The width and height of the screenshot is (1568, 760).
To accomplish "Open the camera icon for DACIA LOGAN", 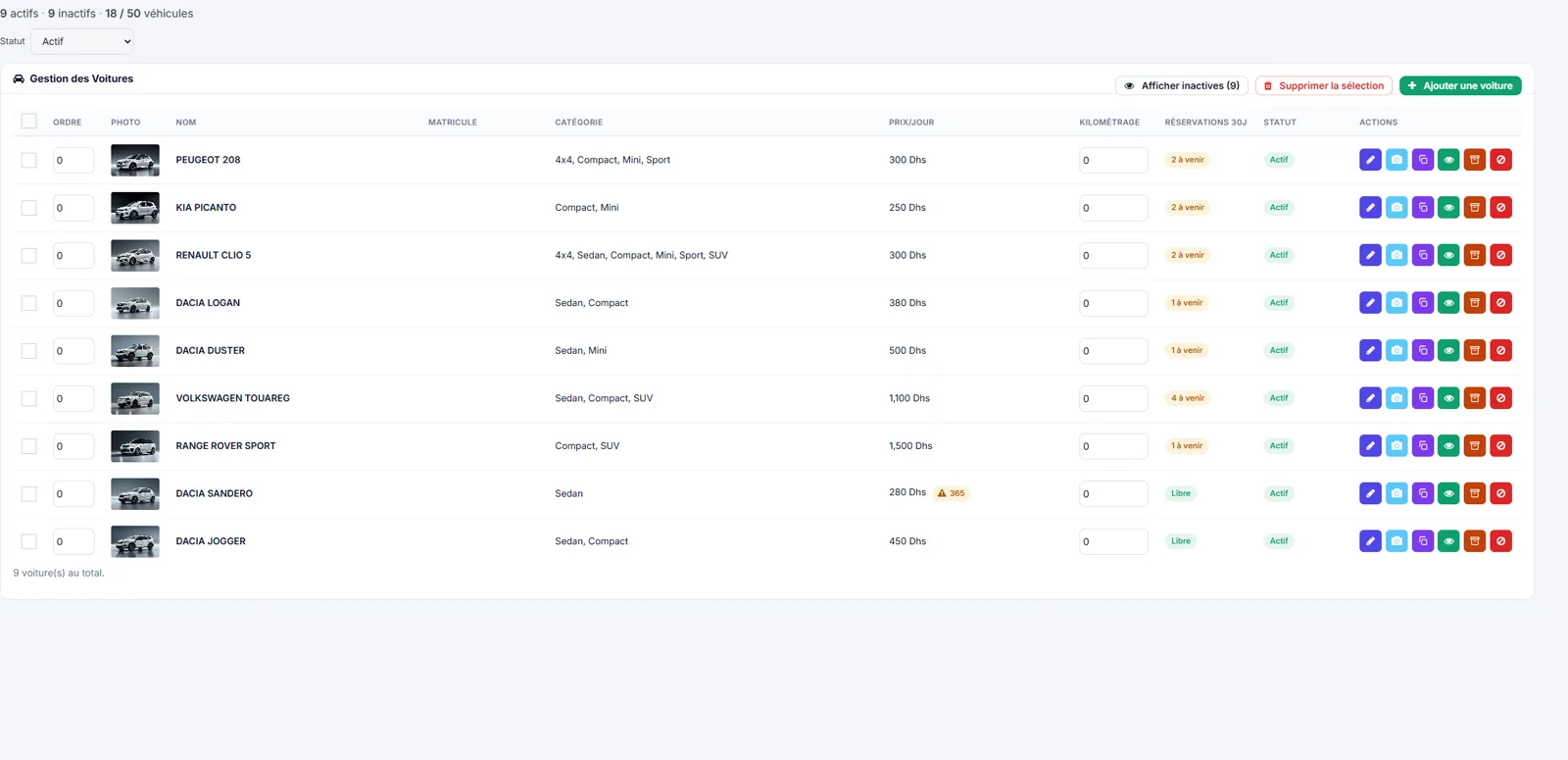I will click(1396, 303).
